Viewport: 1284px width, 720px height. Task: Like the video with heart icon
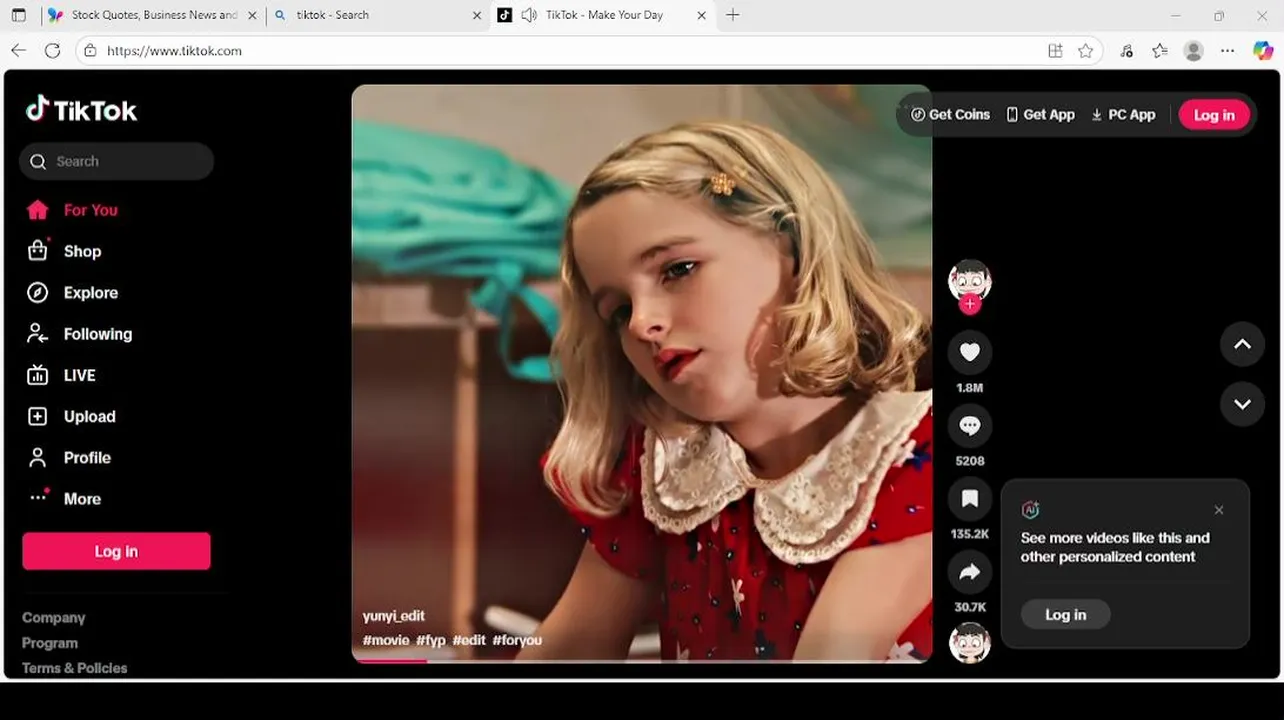coord(969,352)
